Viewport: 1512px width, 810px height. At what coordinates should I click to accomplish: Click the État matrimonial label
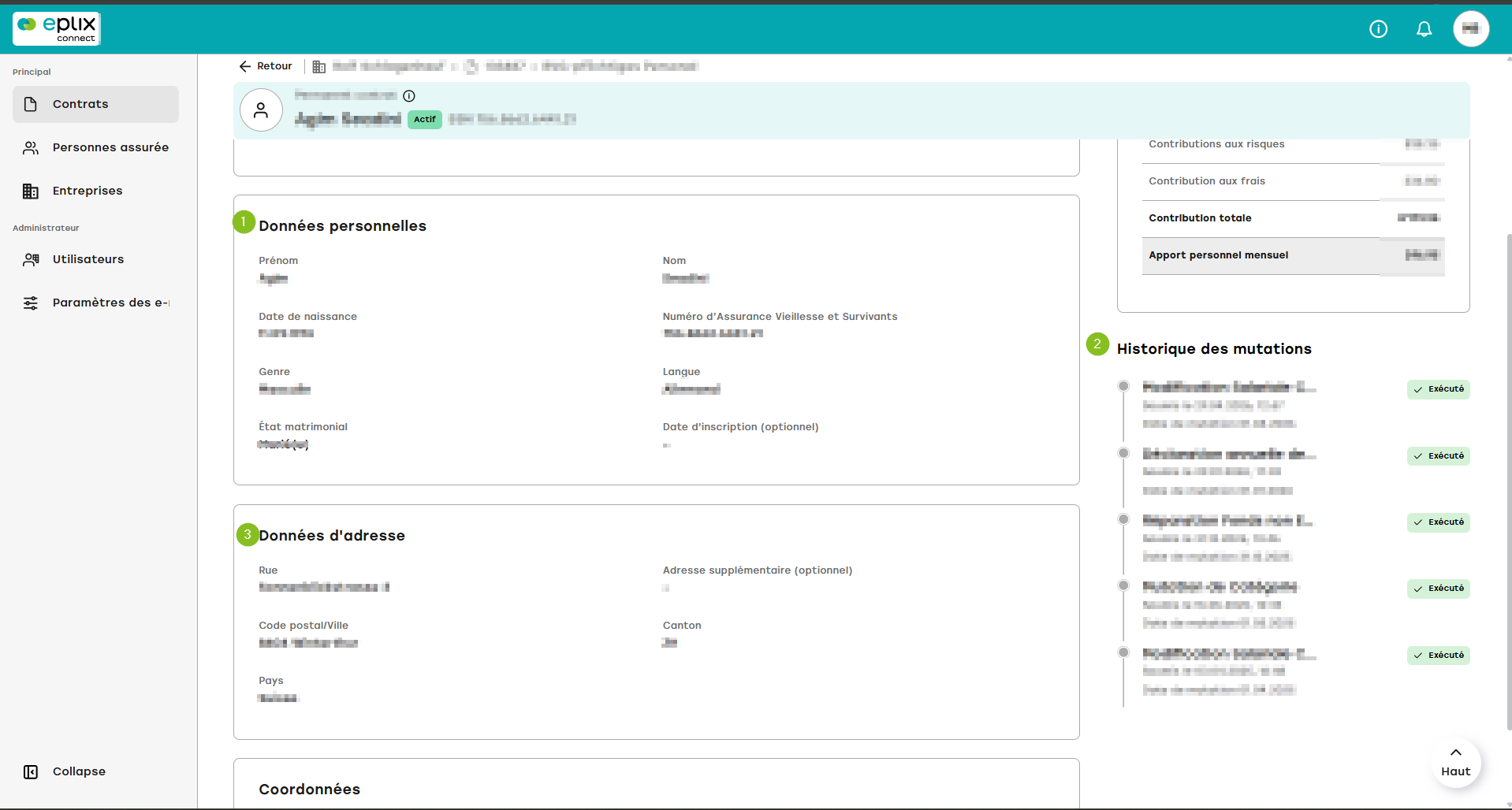[x=303, y=427]
